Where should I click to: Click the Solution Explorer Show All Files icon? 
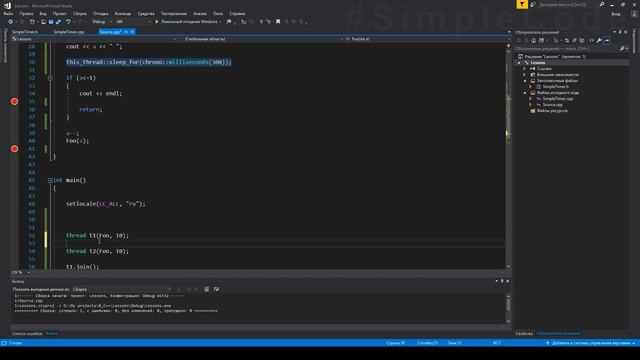click(582, 40)
